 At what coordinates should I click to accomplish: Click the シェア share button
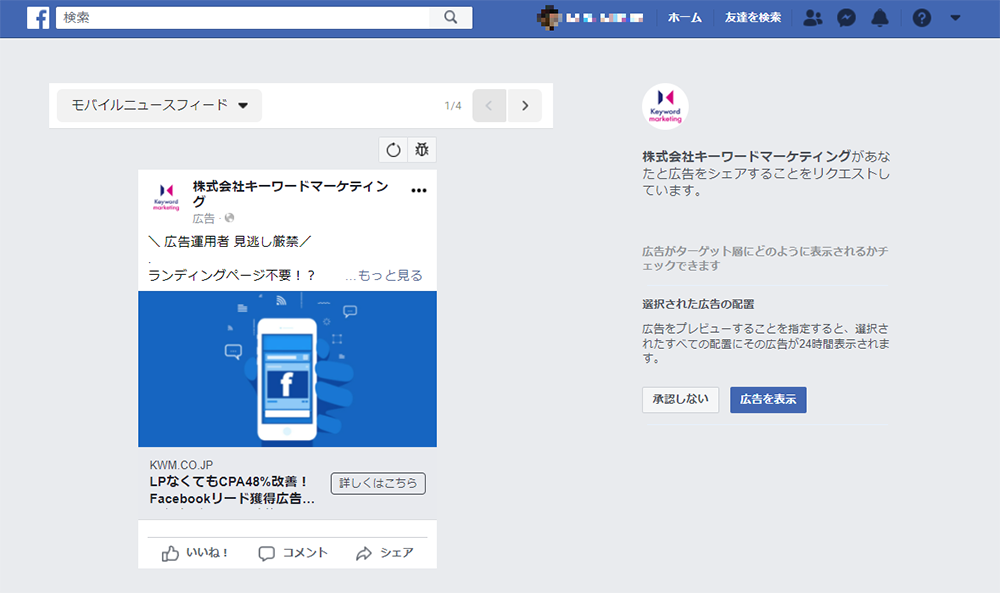pyautogui.click(x=385, y=553)
